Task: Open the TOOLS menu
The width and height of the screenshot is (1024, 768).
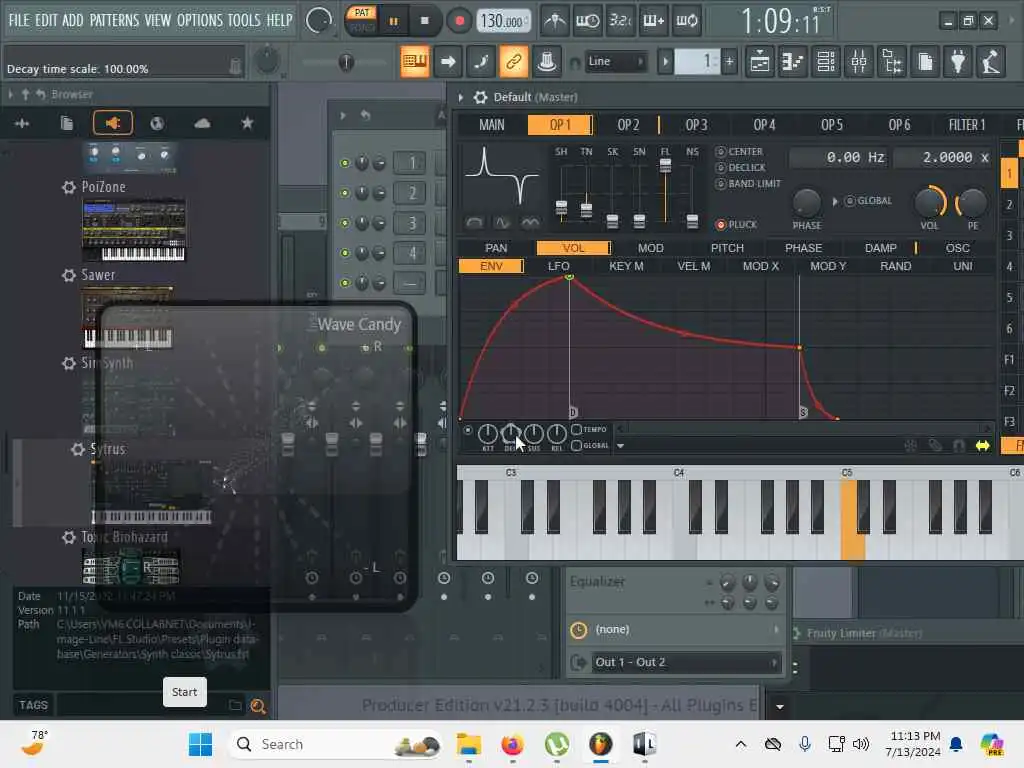Action: pos(244,20)
